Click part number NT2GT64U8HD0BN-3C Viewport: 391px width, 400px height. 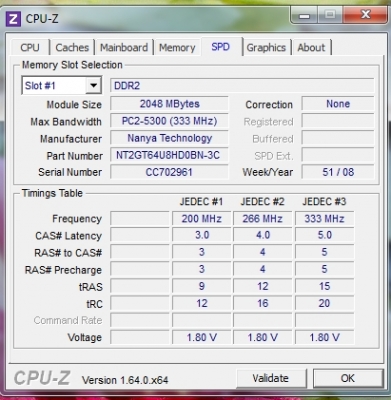point(169,155)
